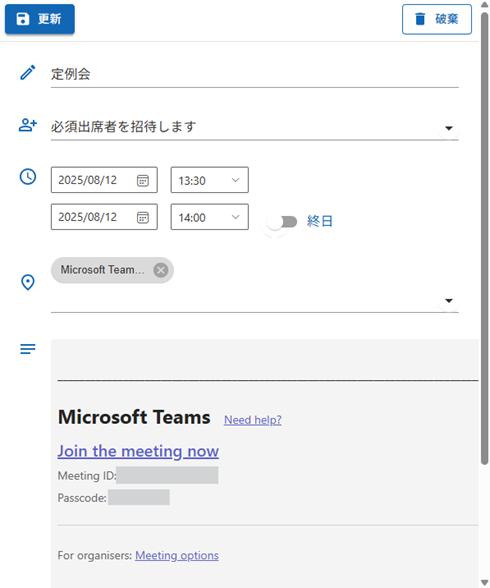Click the end date field beside 14:00
This screenshot has height=588, width=490.
(104, 217)
